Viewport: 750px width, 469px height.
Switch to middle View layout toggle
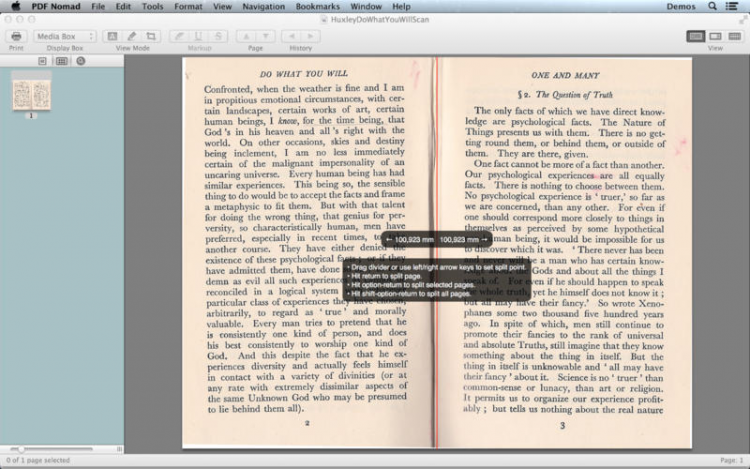point(715,36)
